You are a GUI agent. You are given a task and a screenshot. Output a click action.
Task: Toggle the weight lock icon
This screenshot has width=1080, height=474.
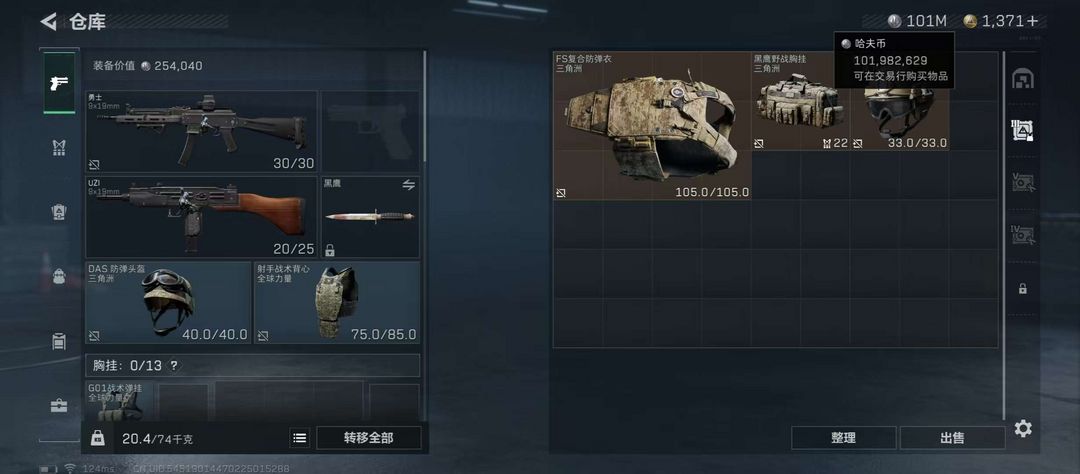[98, 437]
